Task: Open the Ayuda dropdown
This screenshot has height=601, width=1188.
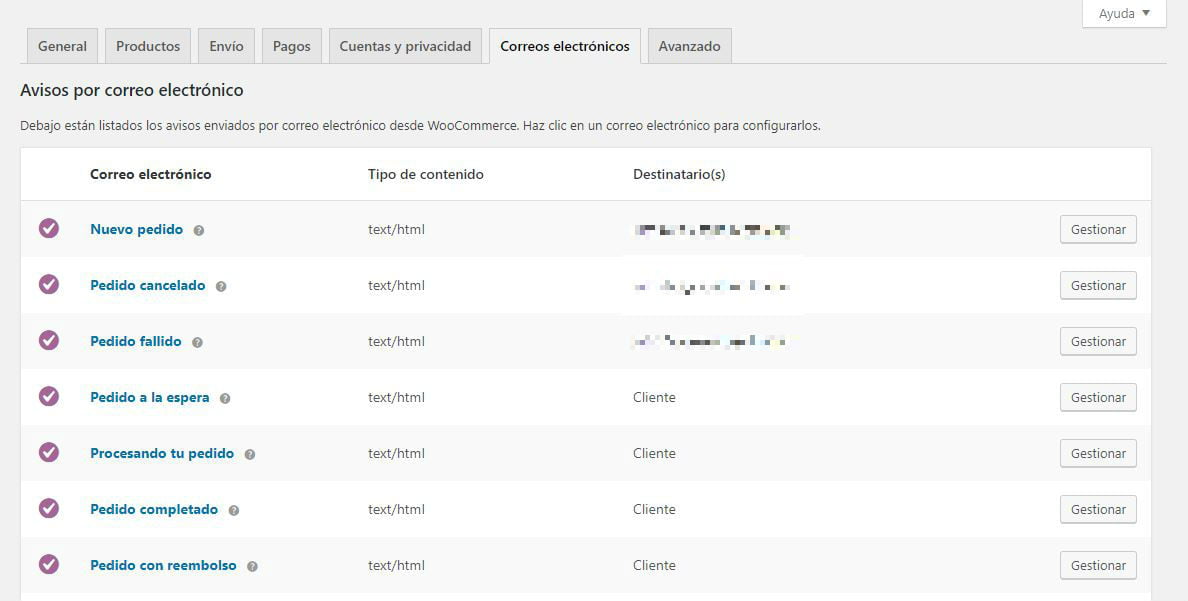Action: (x=1122, y=13)
